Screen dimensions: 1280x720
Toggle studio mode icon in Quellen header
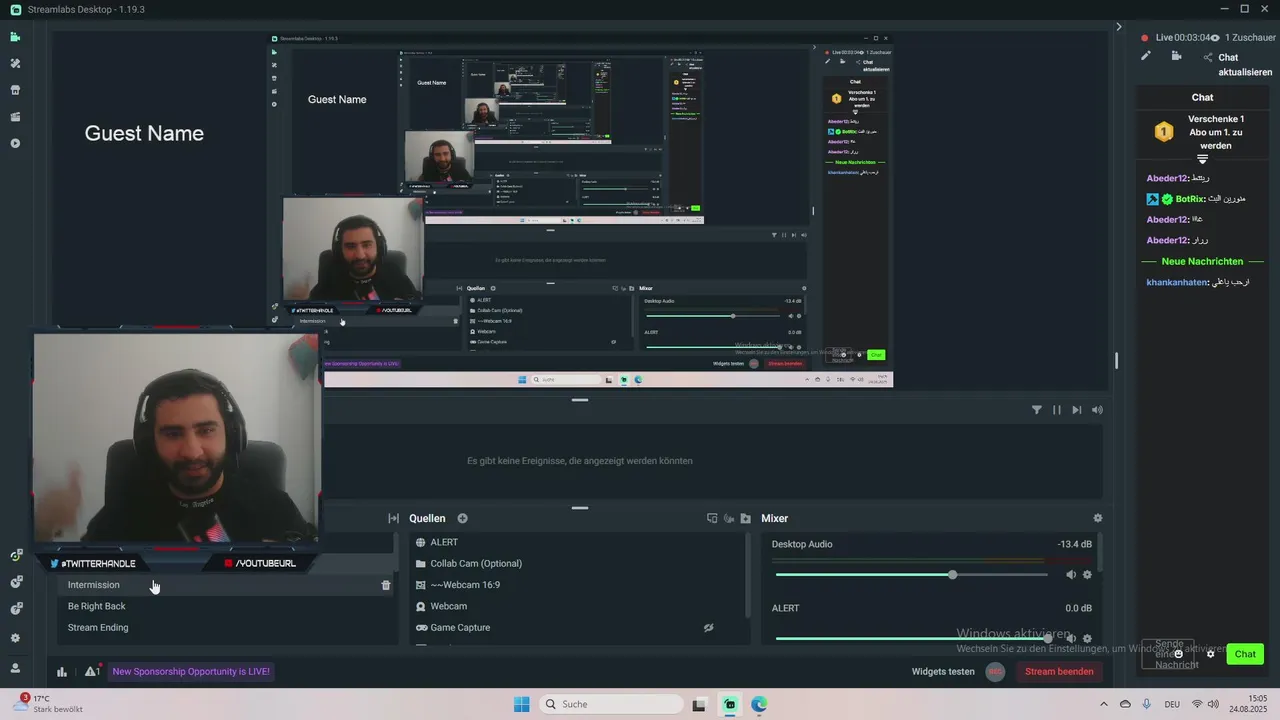point(712,518)
